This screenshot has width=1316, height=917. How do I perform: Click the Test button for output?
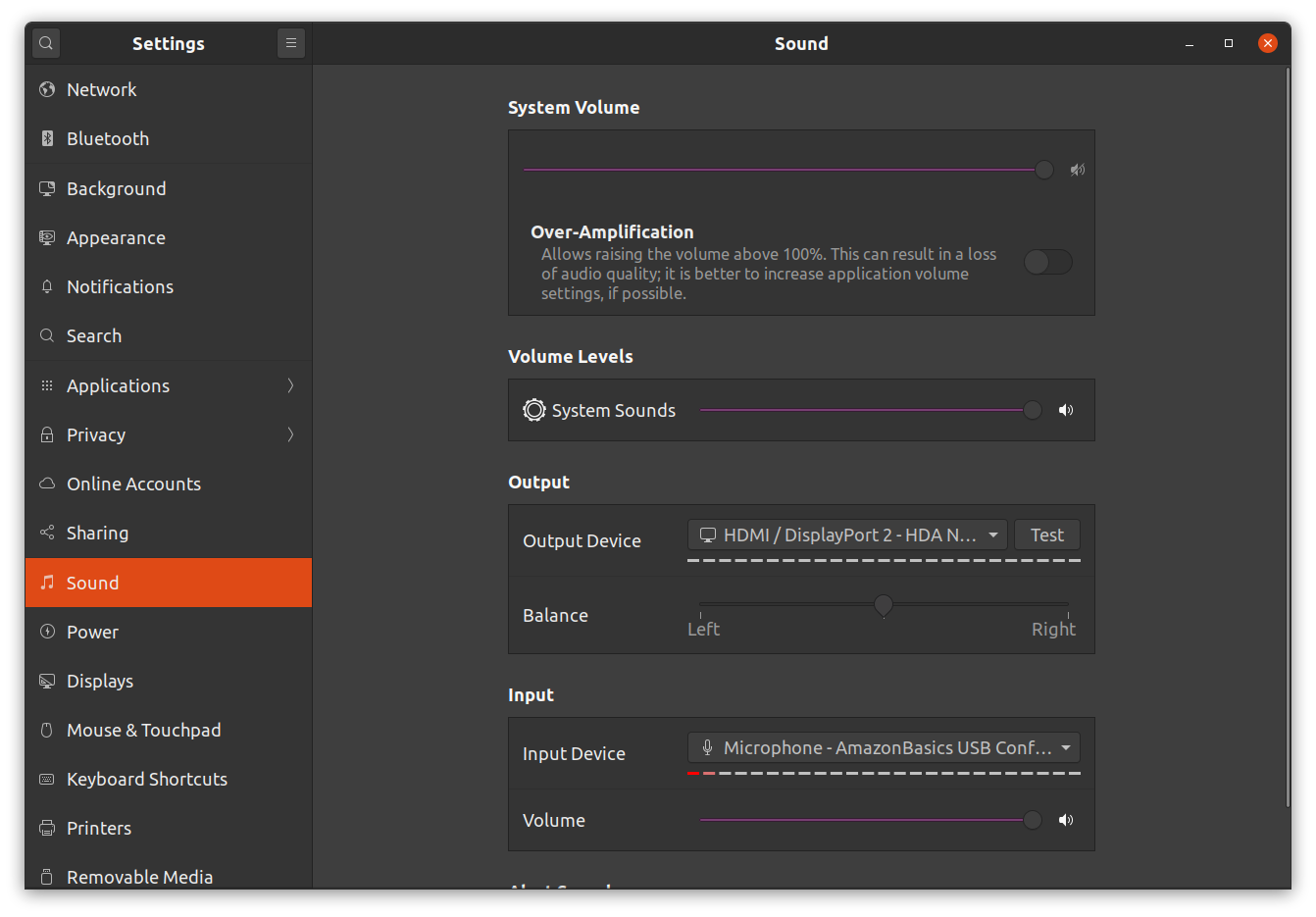click(x=1046, y=535)
